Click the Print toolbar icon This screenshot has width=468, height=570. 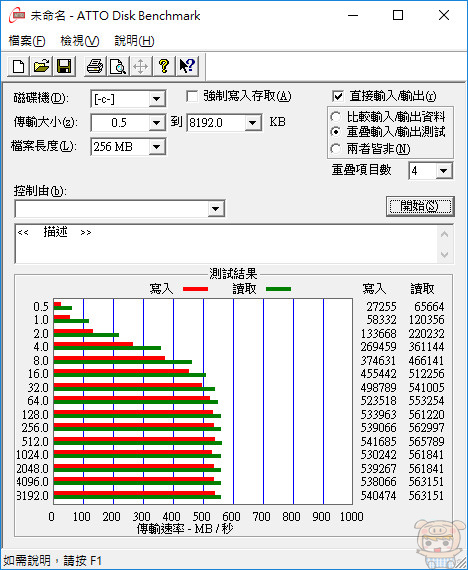(x=95, y=67)
